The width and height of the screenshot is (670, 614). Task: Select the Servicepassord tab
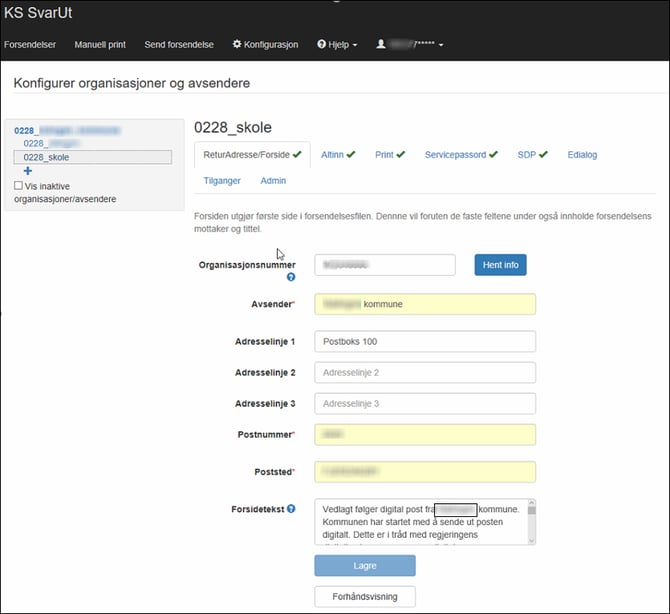pyautogui.click(x=460, y=155)
